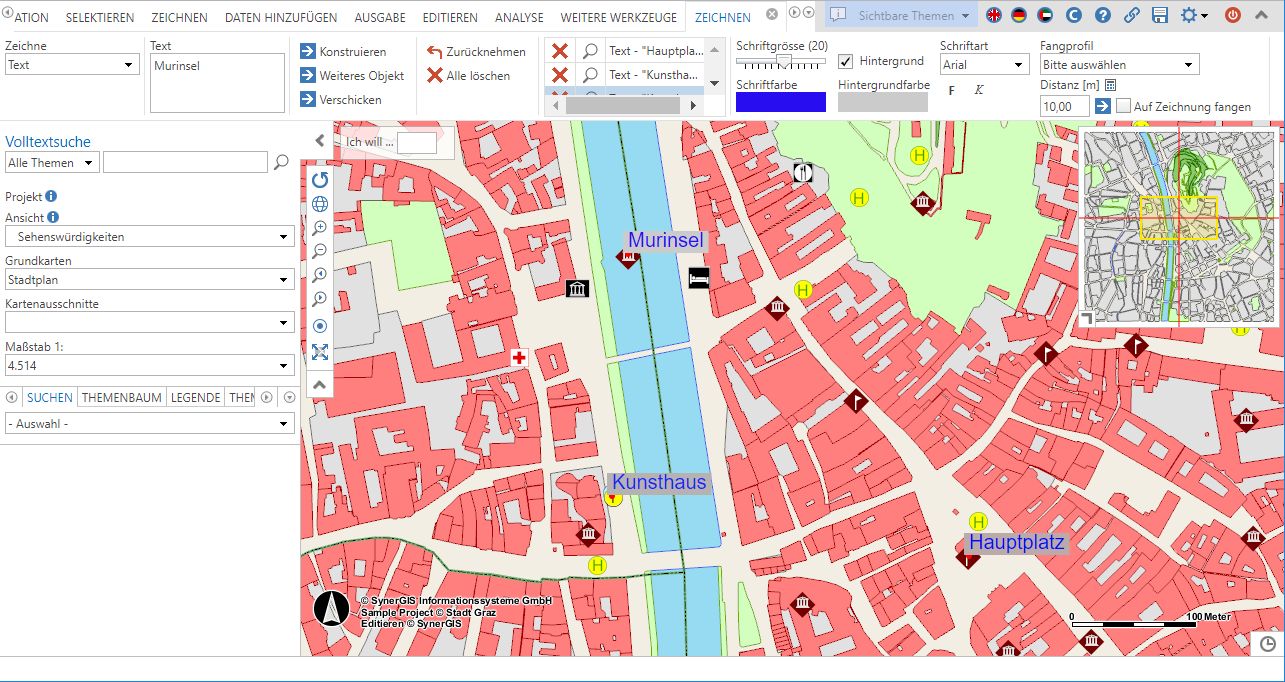Open the help question mark icon
1285x682 pixels.
point(1103,15)
